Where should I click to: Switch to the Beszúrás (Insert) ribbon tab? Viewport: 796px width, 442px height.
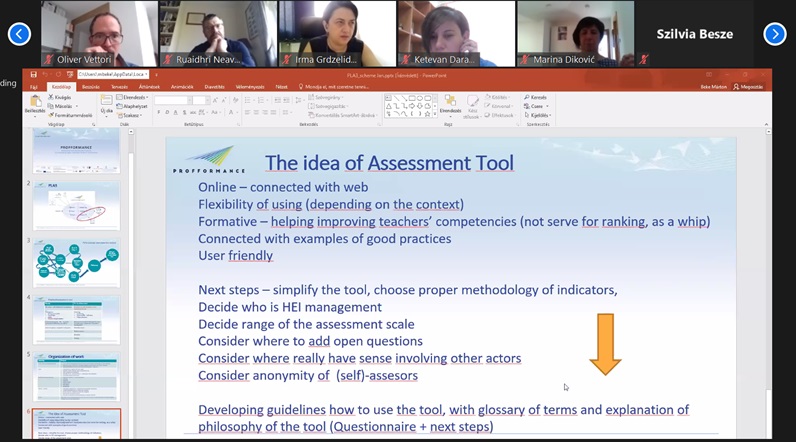pos(90,87)
